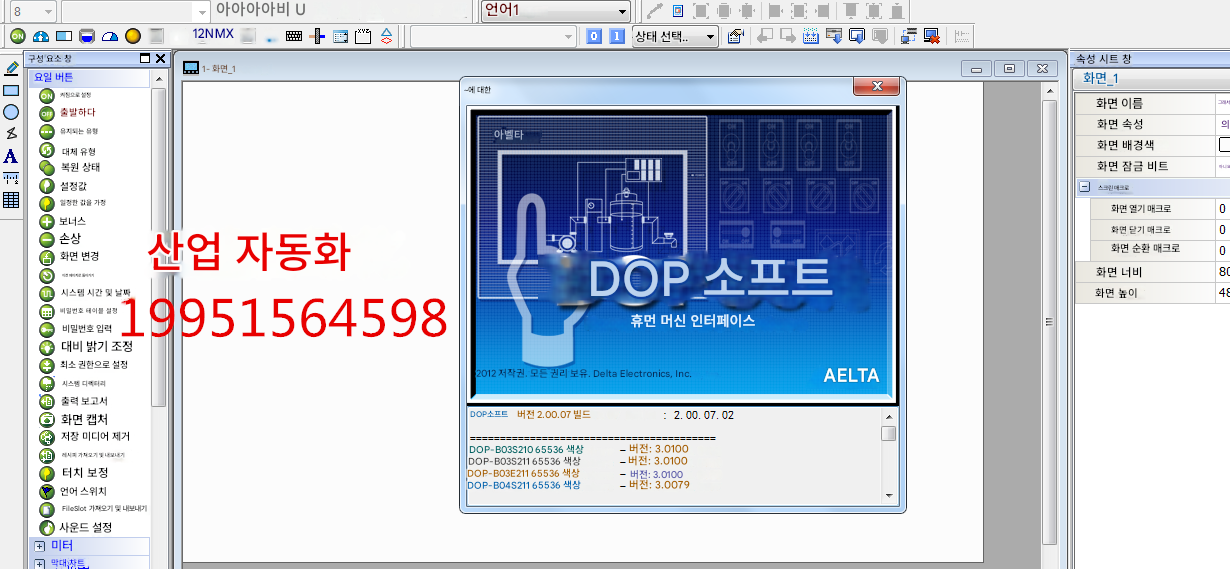The height and width of the screenshot is (569, 1230).
Task: Toggle state 1 button
Action: point(616,36)
